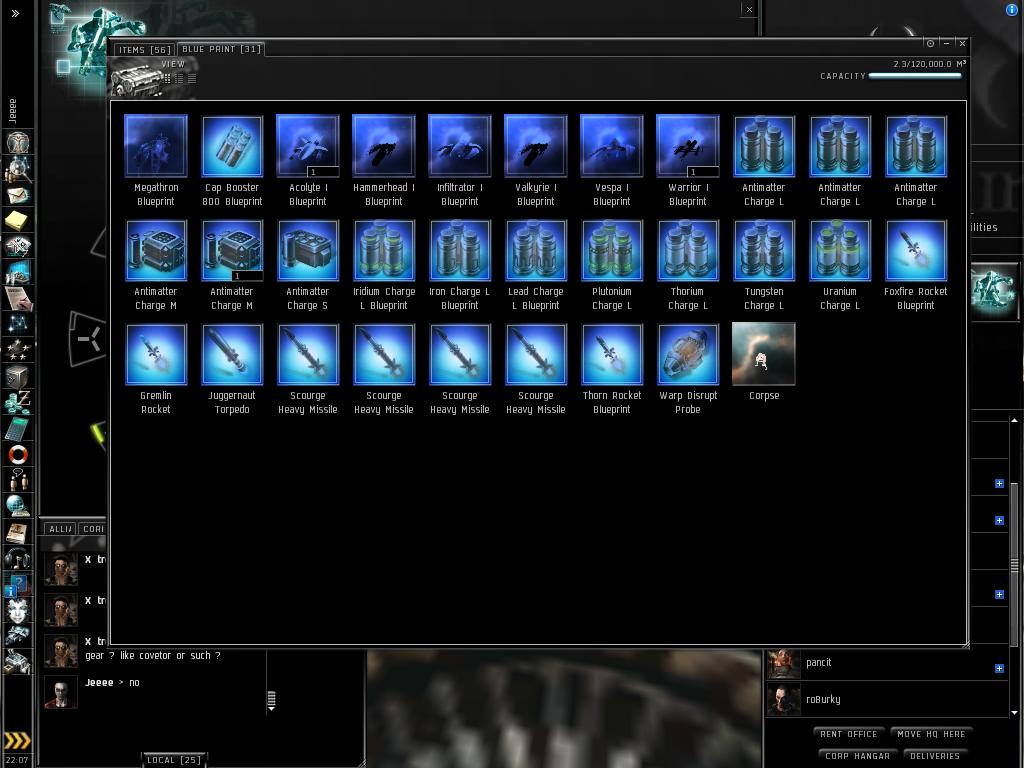The width and height of the screenshot is (1024, 768).
Task: Open the mail envelope icon
Action: tap(18, 195)
